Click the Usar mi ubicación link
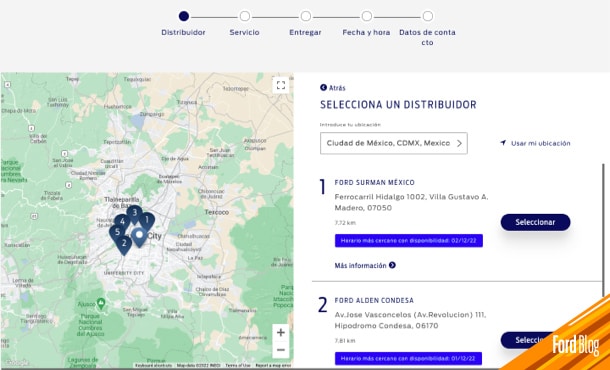The height and width of the screenshot is (370, 610). [535, 143]
